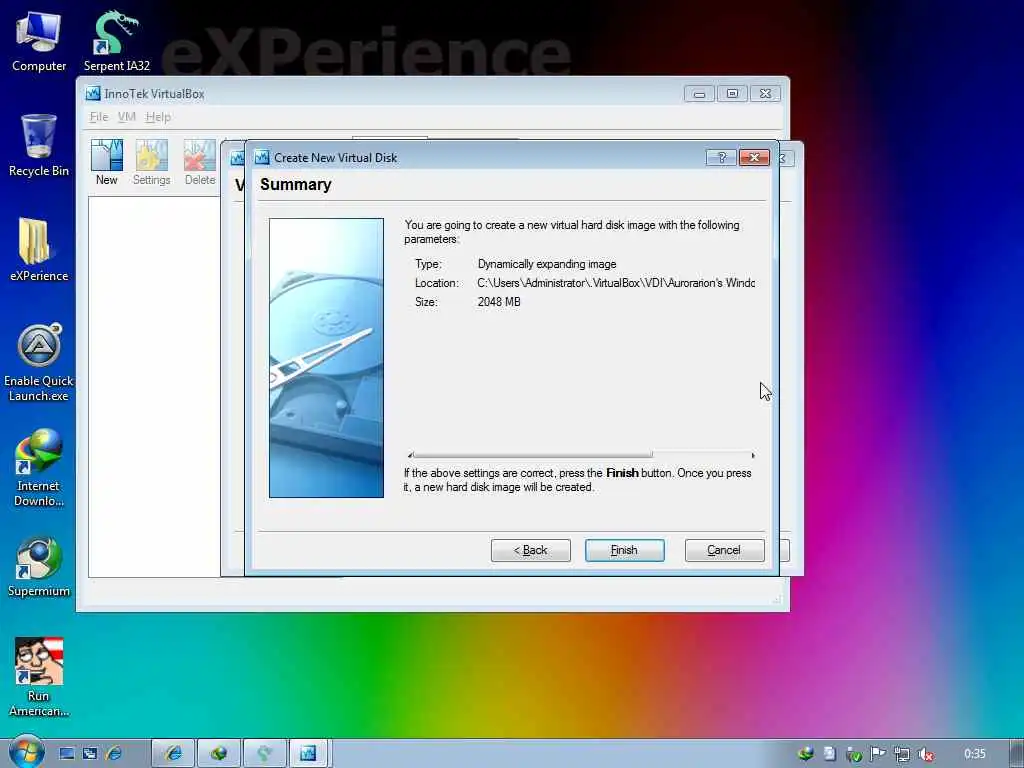
Task: Select the Enable Quick Launch.exe icon
Action: coord(39,363)
